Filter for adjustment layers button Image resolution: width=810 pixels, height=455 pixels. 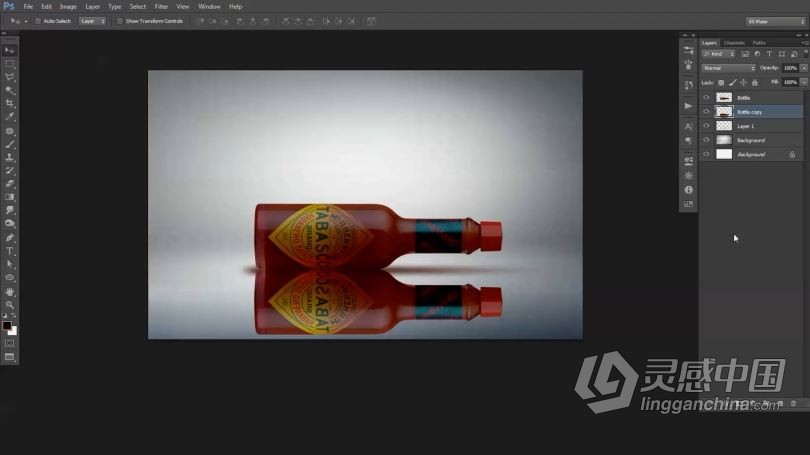[757, 54]
